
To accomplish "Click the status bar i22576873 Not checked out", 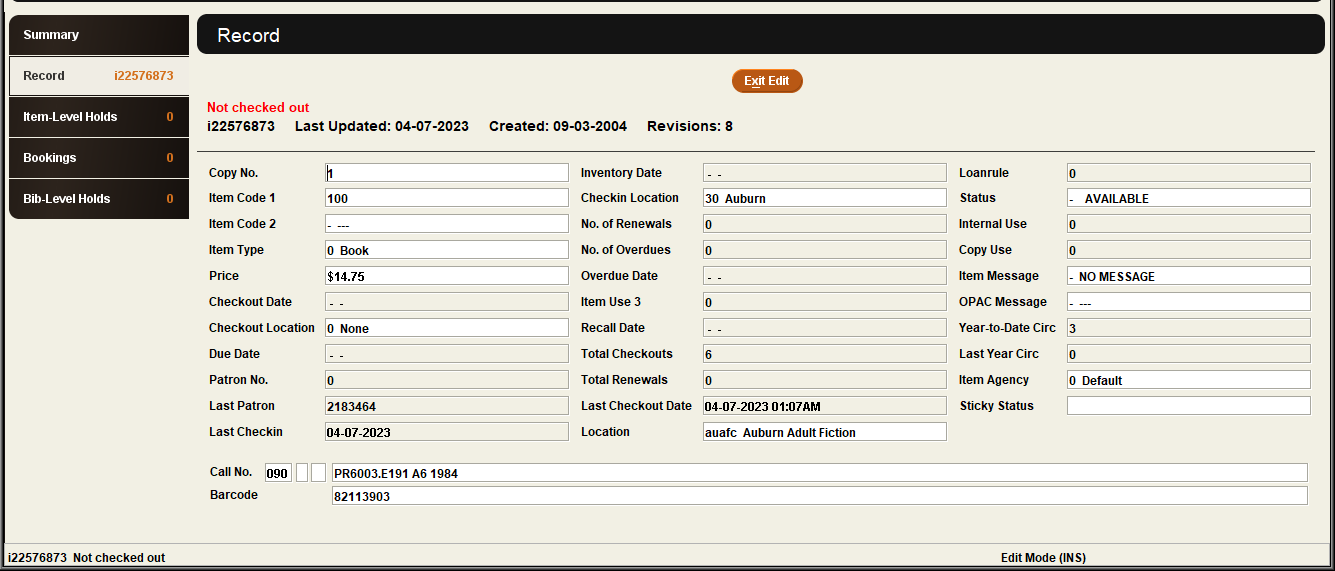I will pyautogui.click(x=87, y=558).
